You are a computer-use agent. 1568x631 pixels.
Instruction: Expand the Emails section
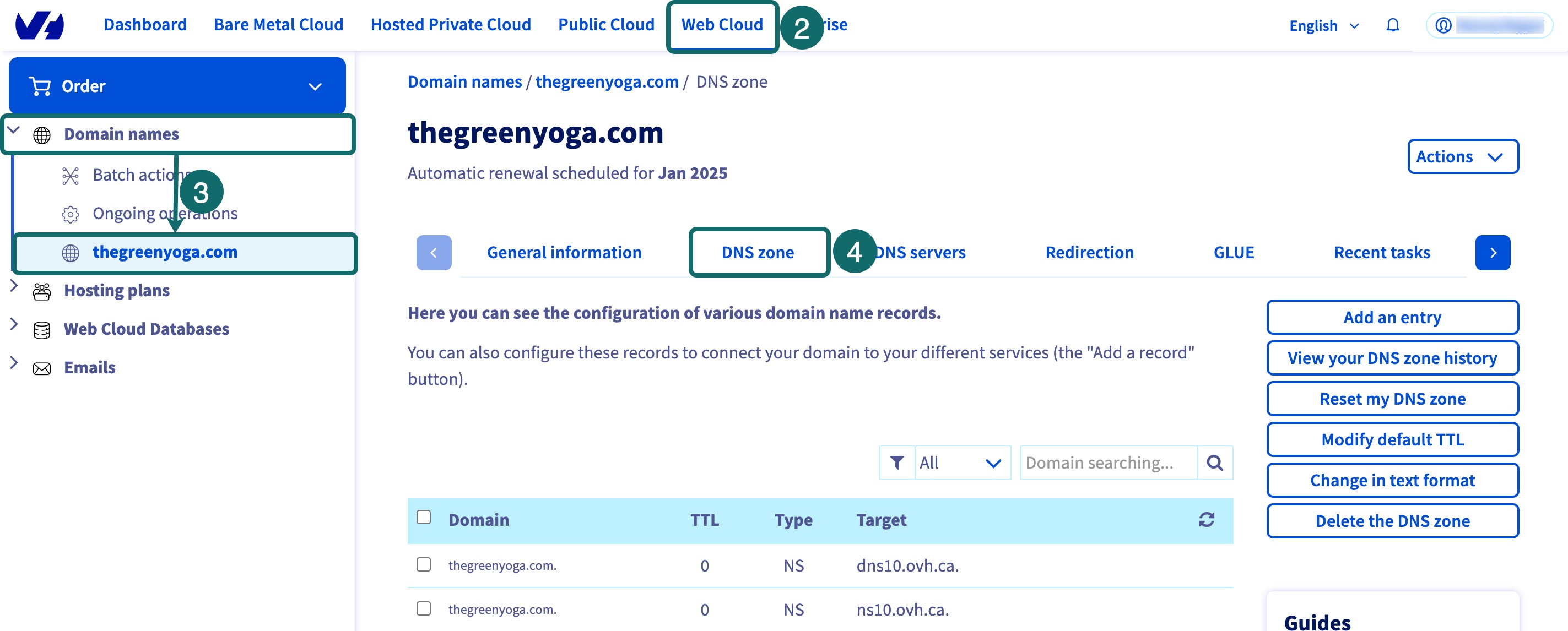point(13,363)
